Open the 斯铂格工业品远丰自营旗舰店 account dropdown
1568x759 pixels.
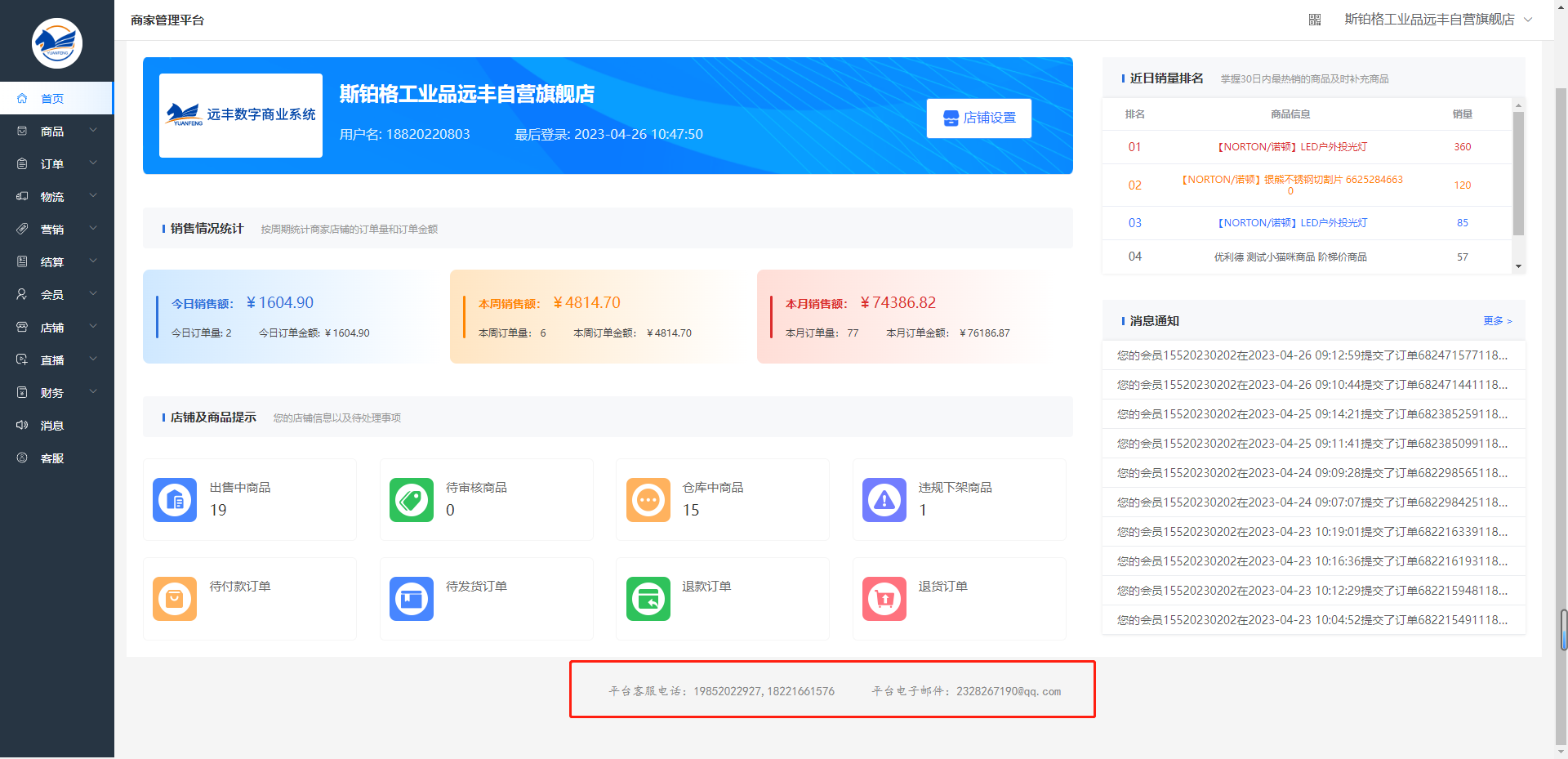pyautogui.click(x=1438, y=20)
